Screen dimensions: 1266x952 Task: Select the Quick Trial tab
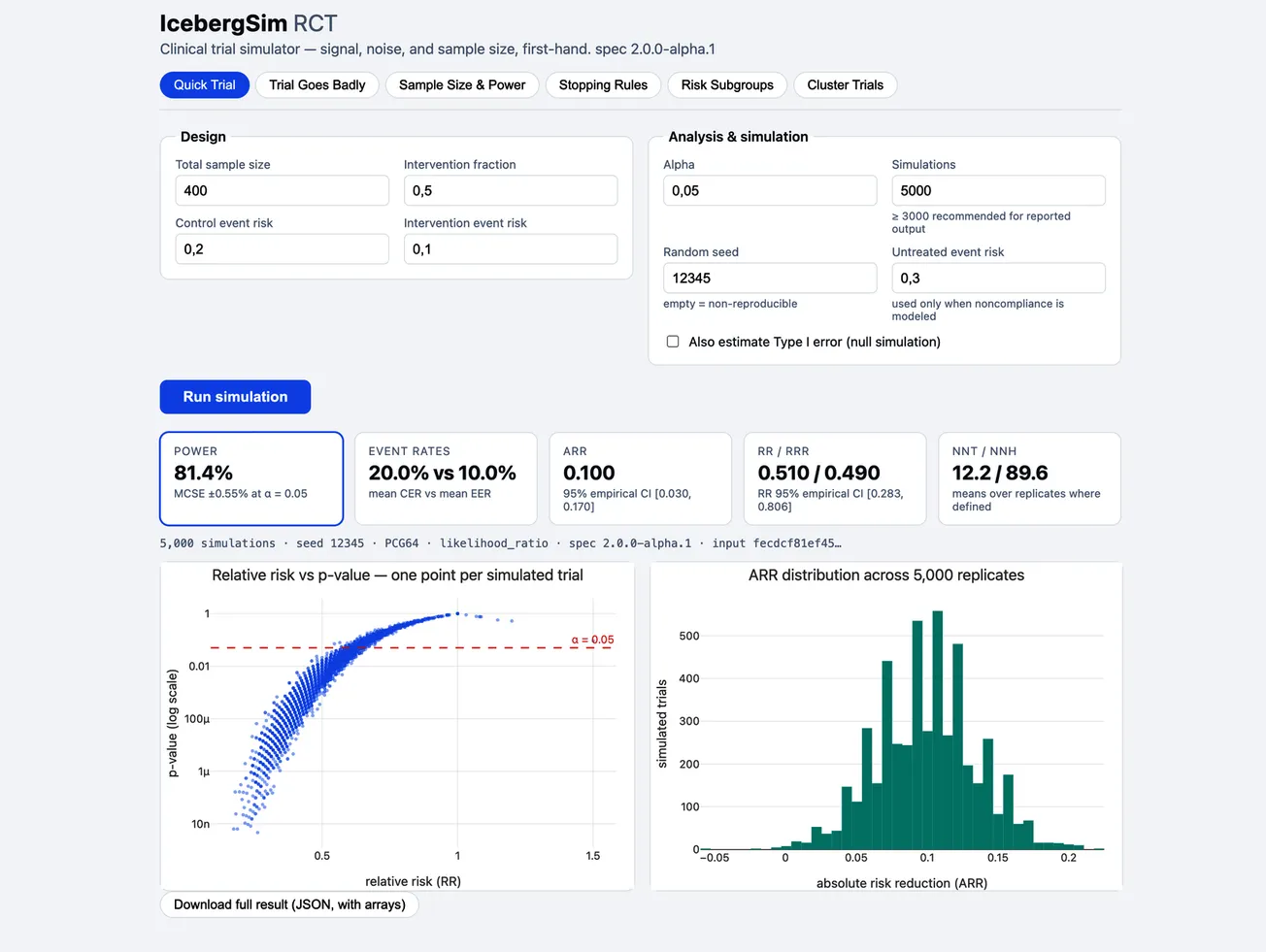tap(205, 85)
